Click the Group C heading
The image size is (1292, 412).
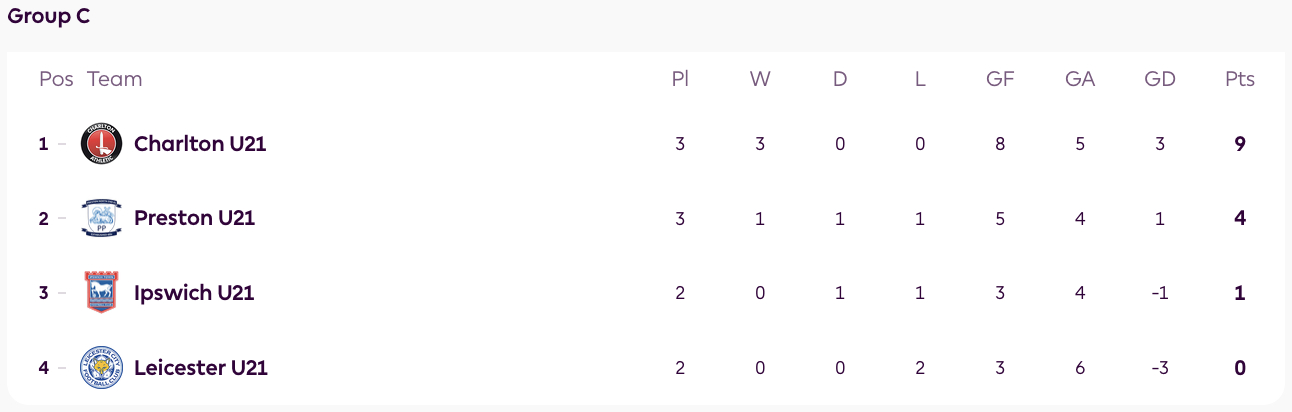tap(49, 17)
